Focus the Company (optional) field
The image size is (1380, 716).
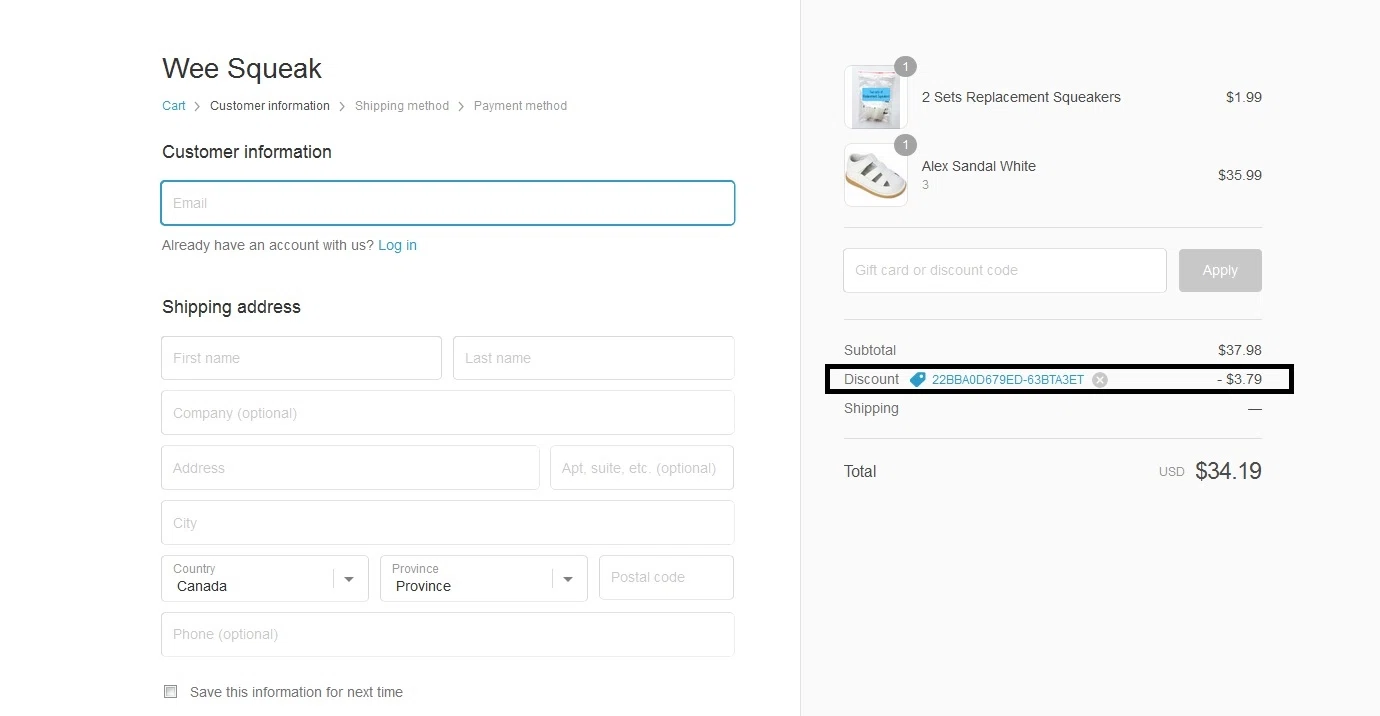(448, 413)
